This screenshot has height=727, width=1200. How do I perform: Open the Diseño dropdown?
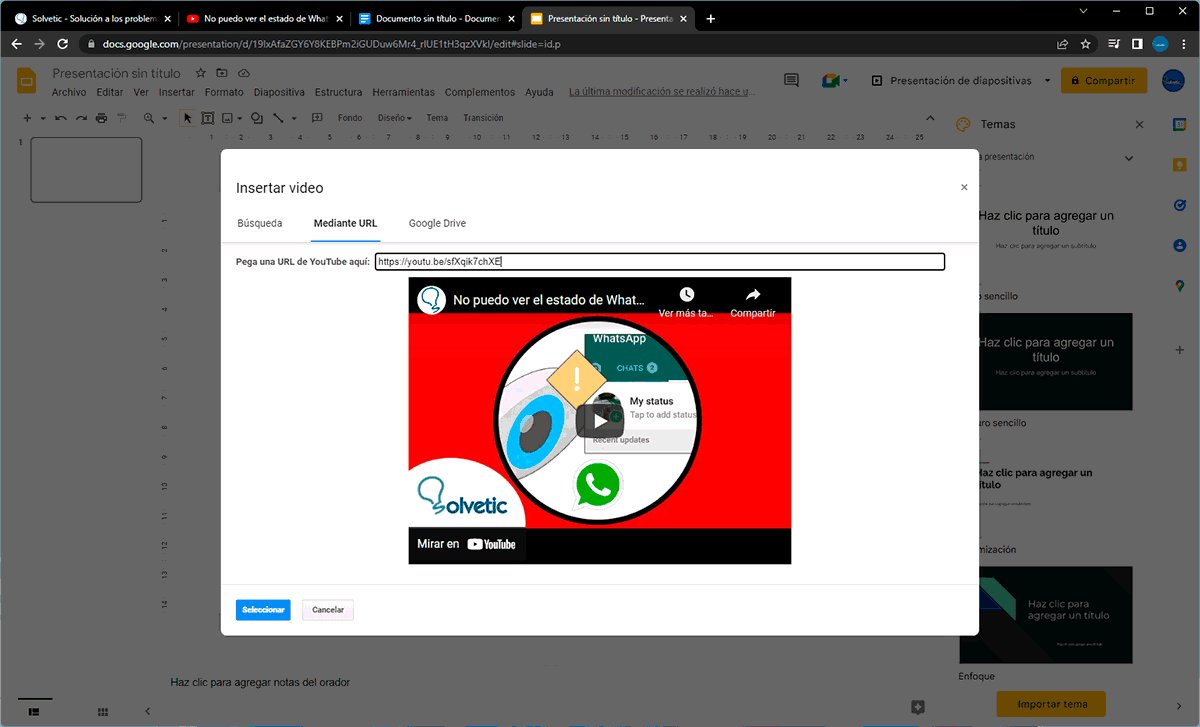pyautogui.click(x=395, y=118)
